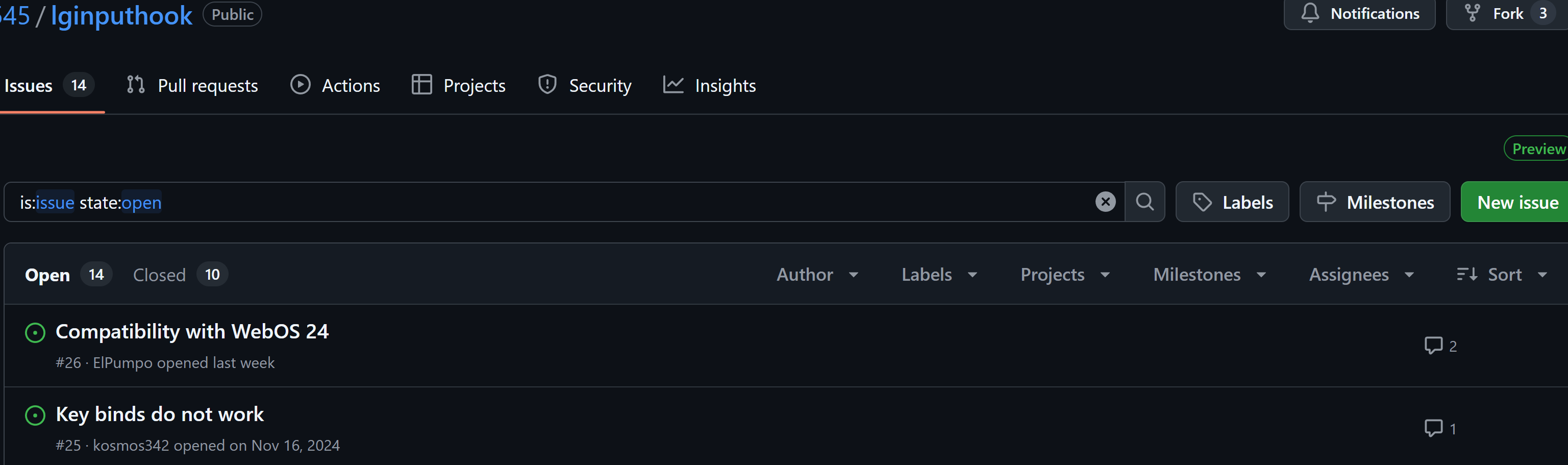
Task: Click the green New issue button
Action: (1517, 202)
